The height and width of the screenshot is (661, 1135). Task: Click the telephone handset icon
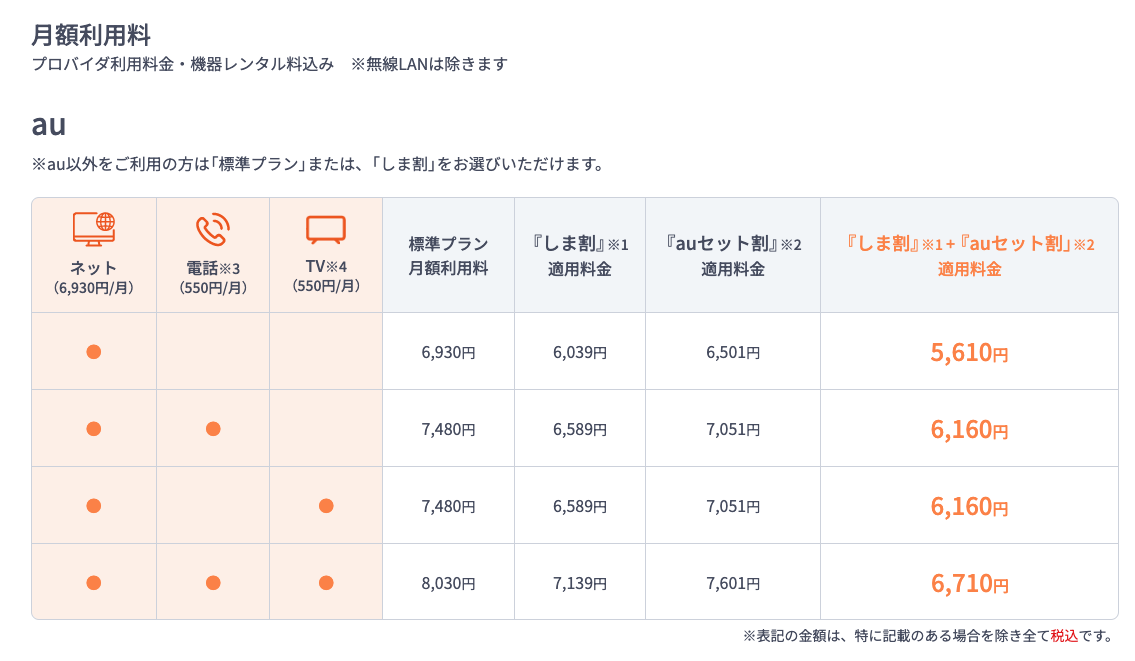tap(211, 230)
